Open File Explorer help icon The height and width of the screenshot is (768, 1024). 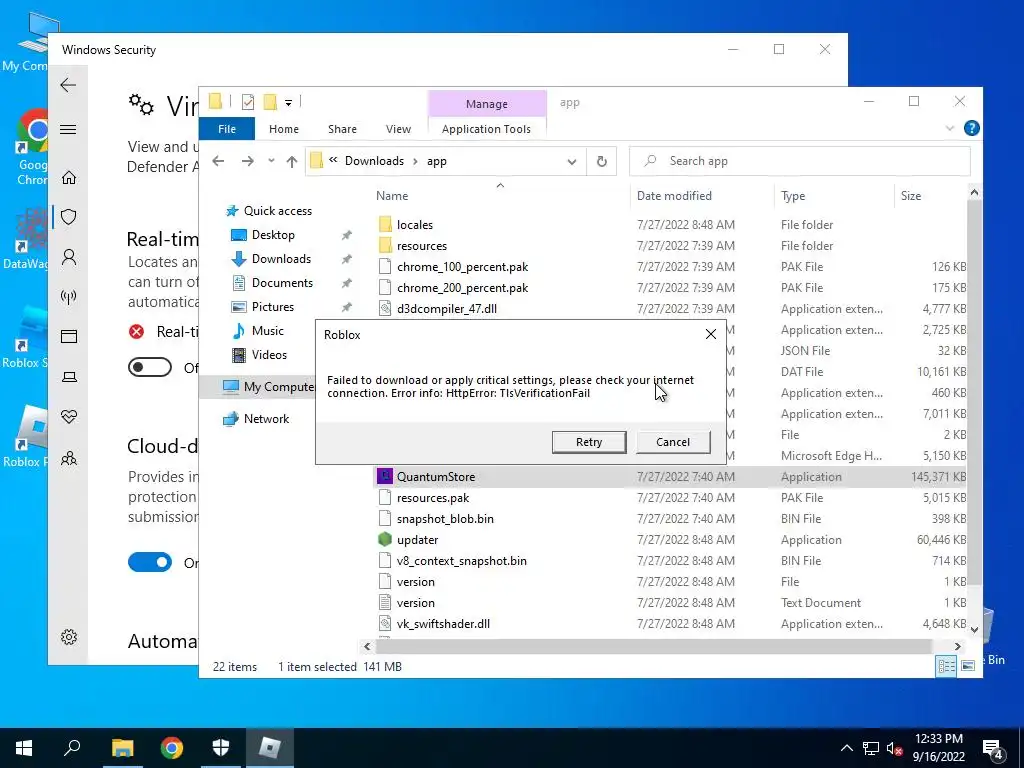tap(971, 129)
